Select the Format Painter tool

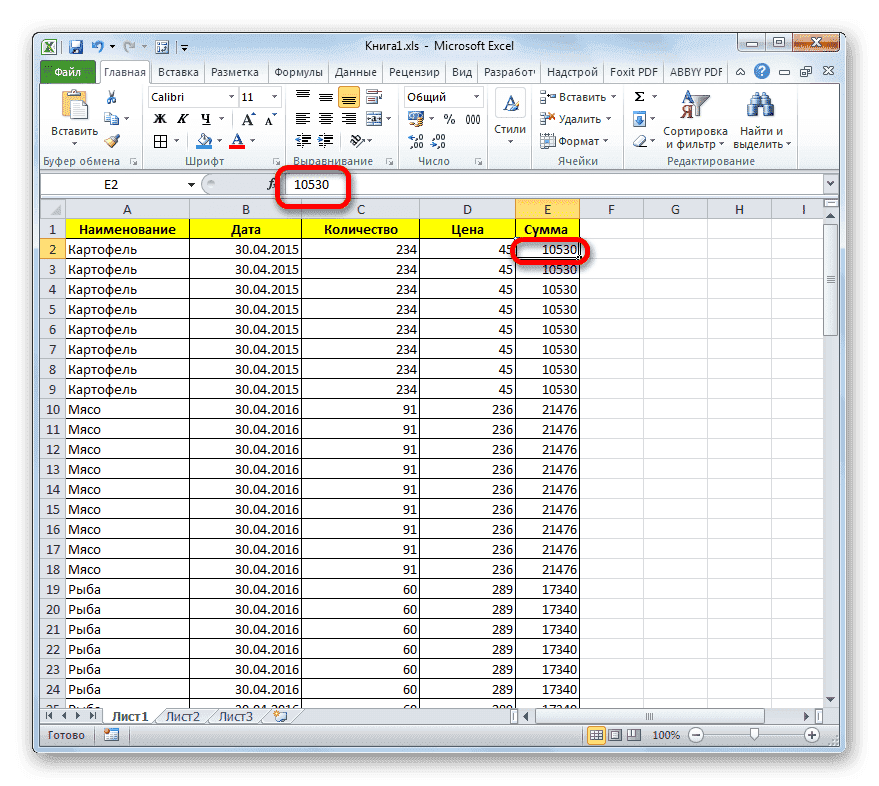114,143
